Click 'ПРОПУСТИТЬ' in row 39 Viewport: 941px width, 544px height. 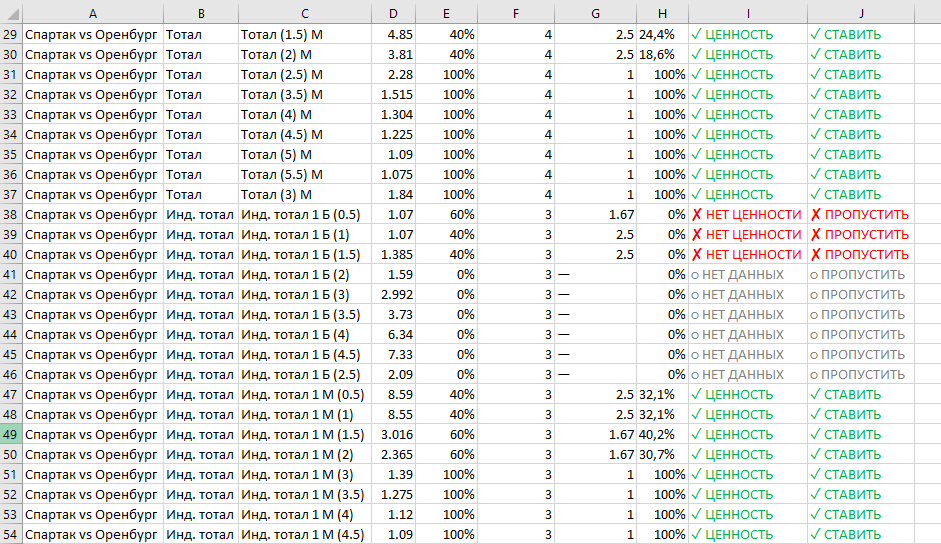(x=867, y=234)
